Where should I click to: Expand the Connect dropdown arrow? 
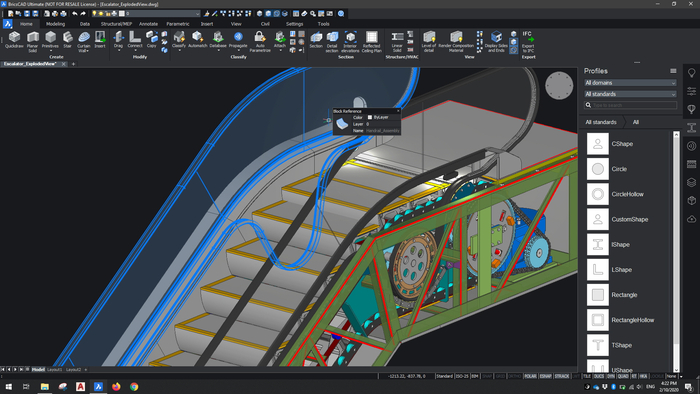coord(135,50)
